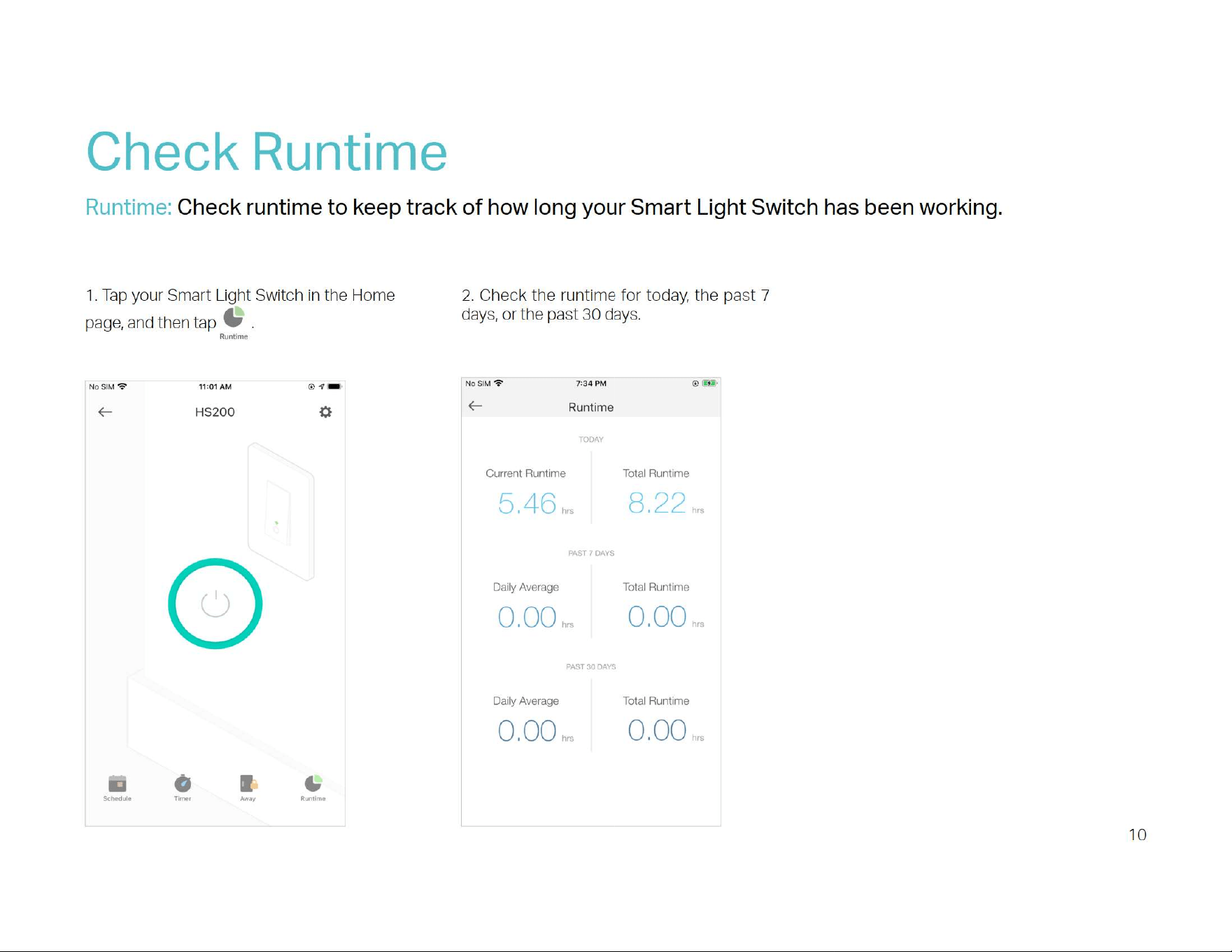This screenshot has height=952, width=1232.
Task: Click the battery icon on the HS200 status bar
Action: click(x=335, y=386)
